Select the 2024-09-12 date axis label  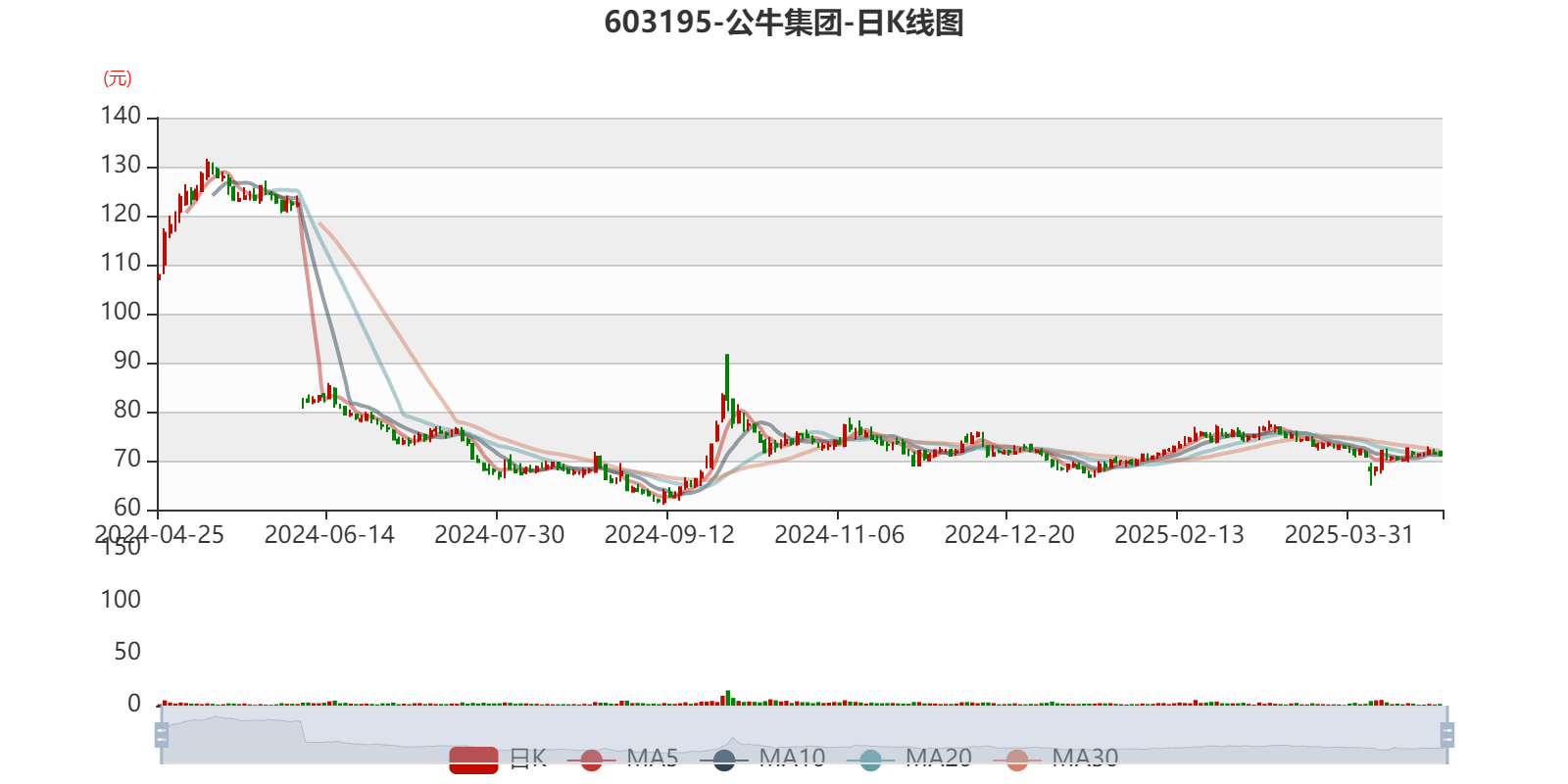click(x=668, y=534)
